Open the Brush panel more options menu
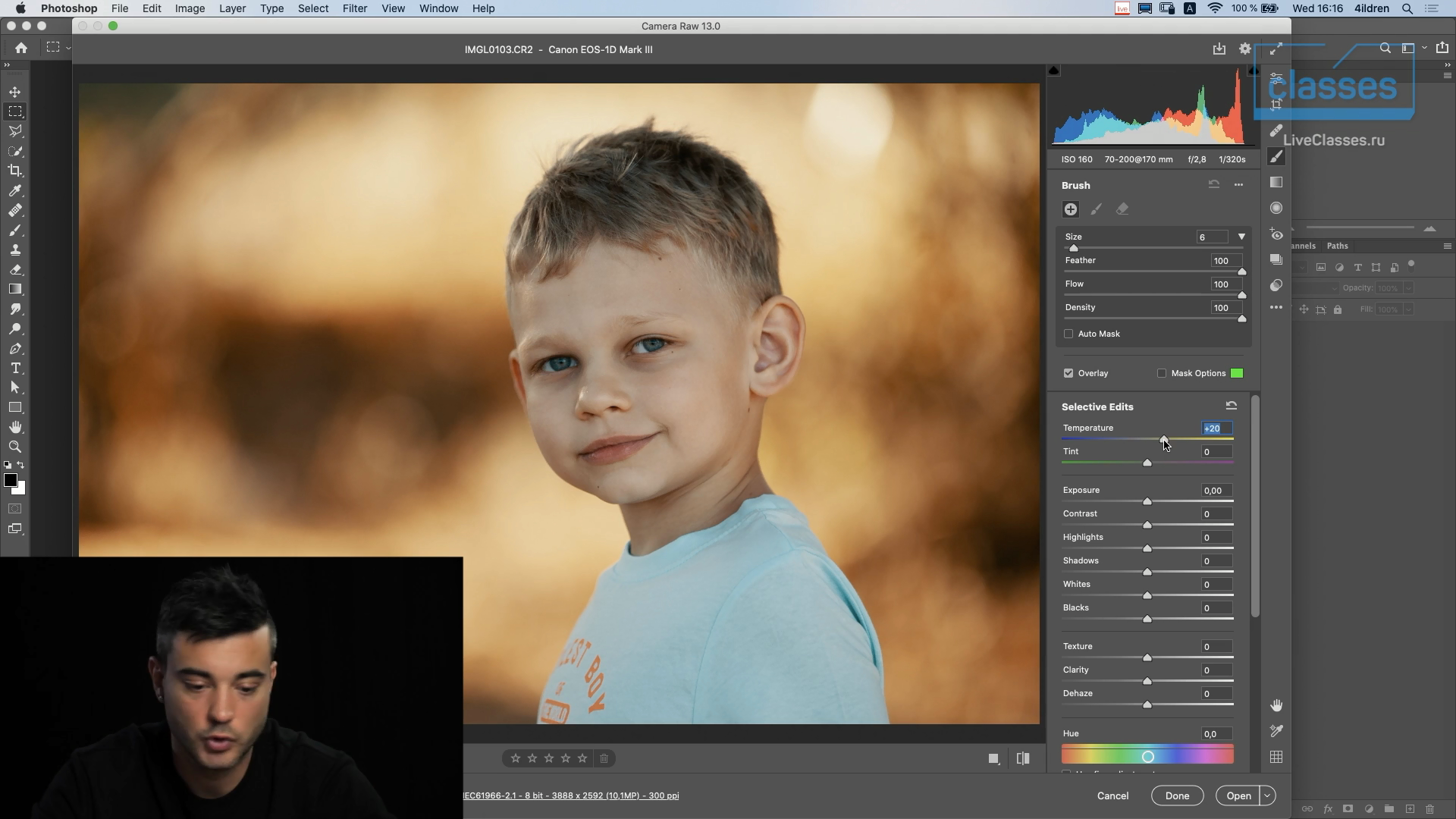 [1238, 185]
